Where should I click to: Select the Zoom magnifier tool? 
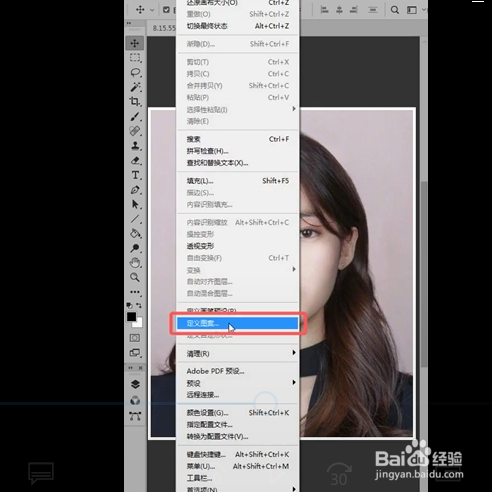[135, 277]
